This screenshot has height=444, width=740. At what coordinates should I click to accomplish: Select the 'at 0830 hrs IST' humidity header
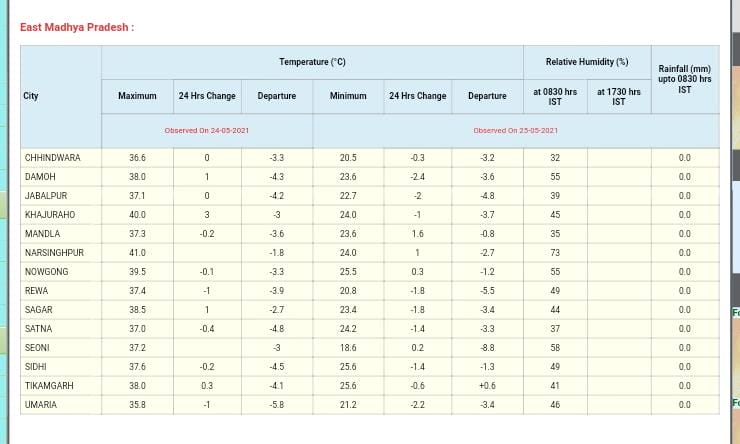coord(555,96)
